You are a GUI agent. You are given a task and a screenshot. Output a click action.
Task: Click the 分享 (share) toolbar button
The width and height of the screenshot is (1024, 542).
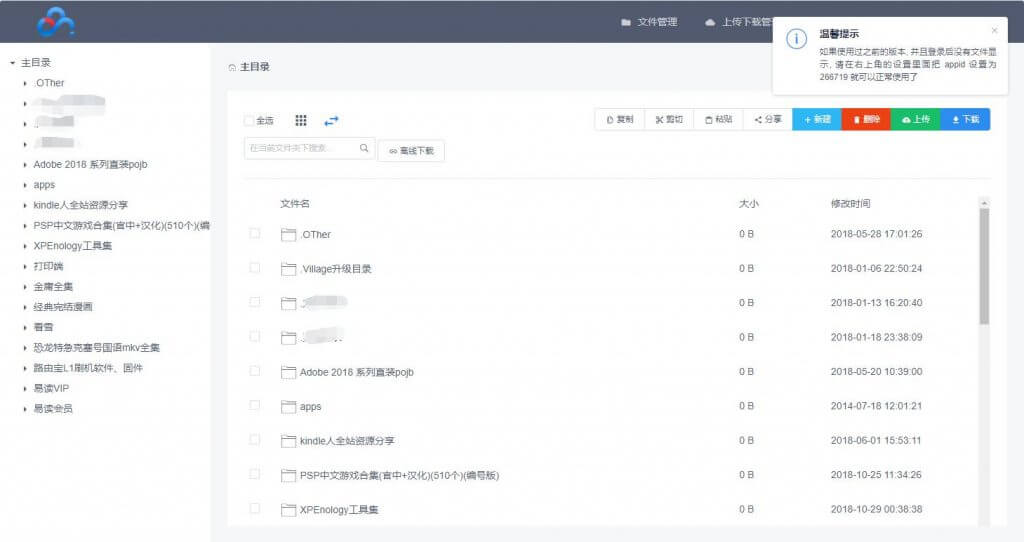768,119
